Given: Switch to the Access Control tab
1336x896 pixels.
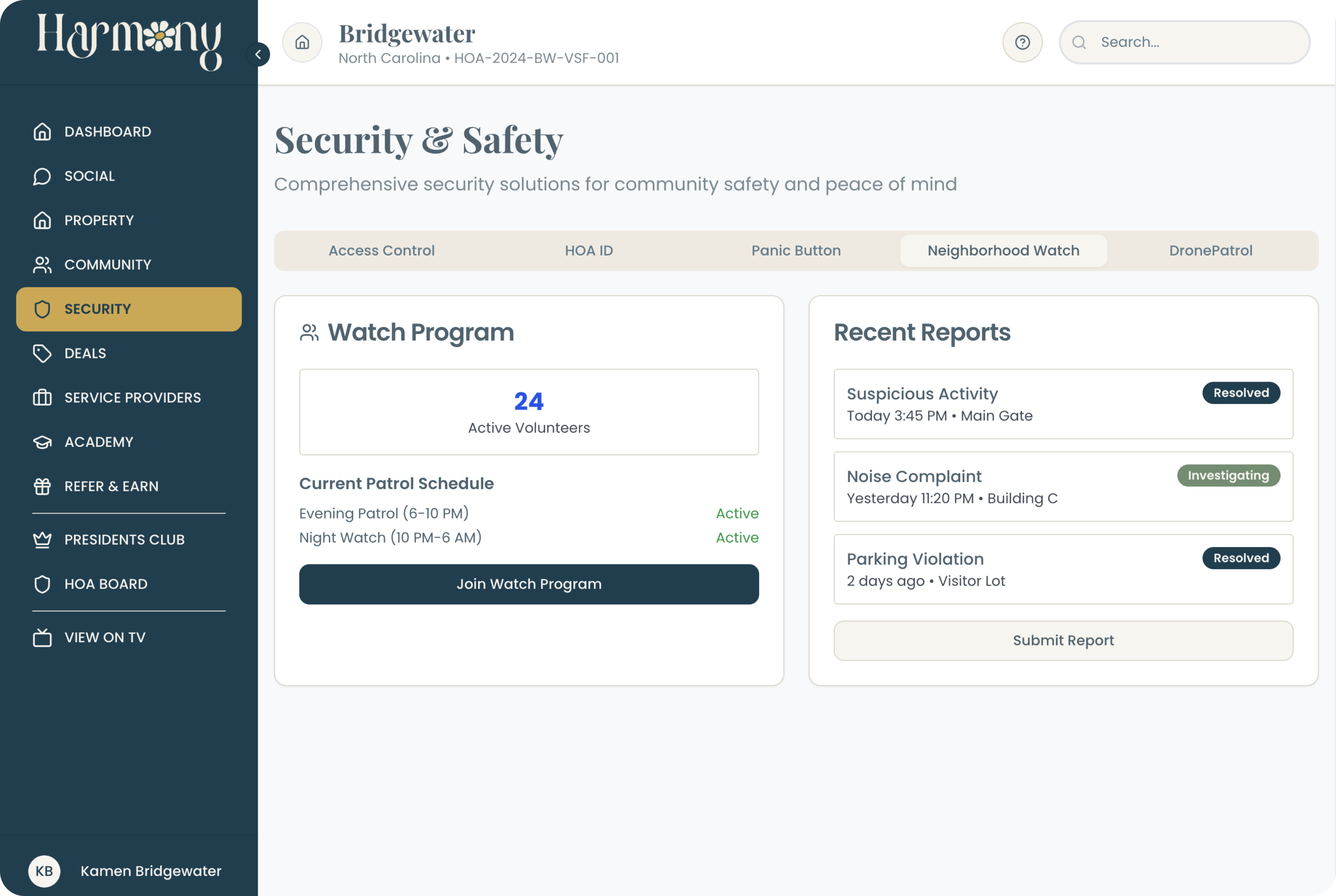Looking at the screenshot, I should [381, 250].
